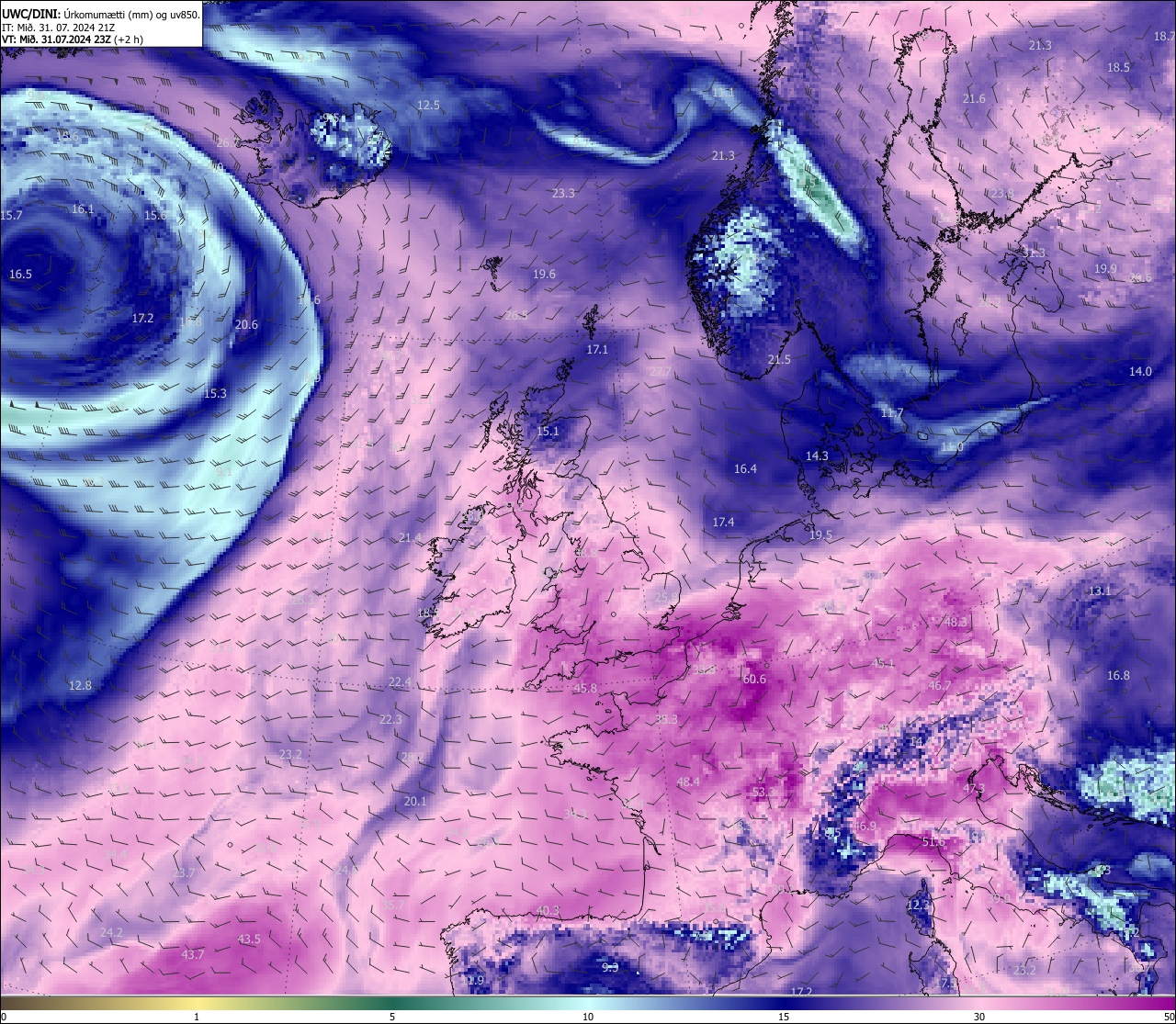Click the 0 tick on the colour scale
The height and width of the screenshot is (1024, 1176).
(3, 1017)
